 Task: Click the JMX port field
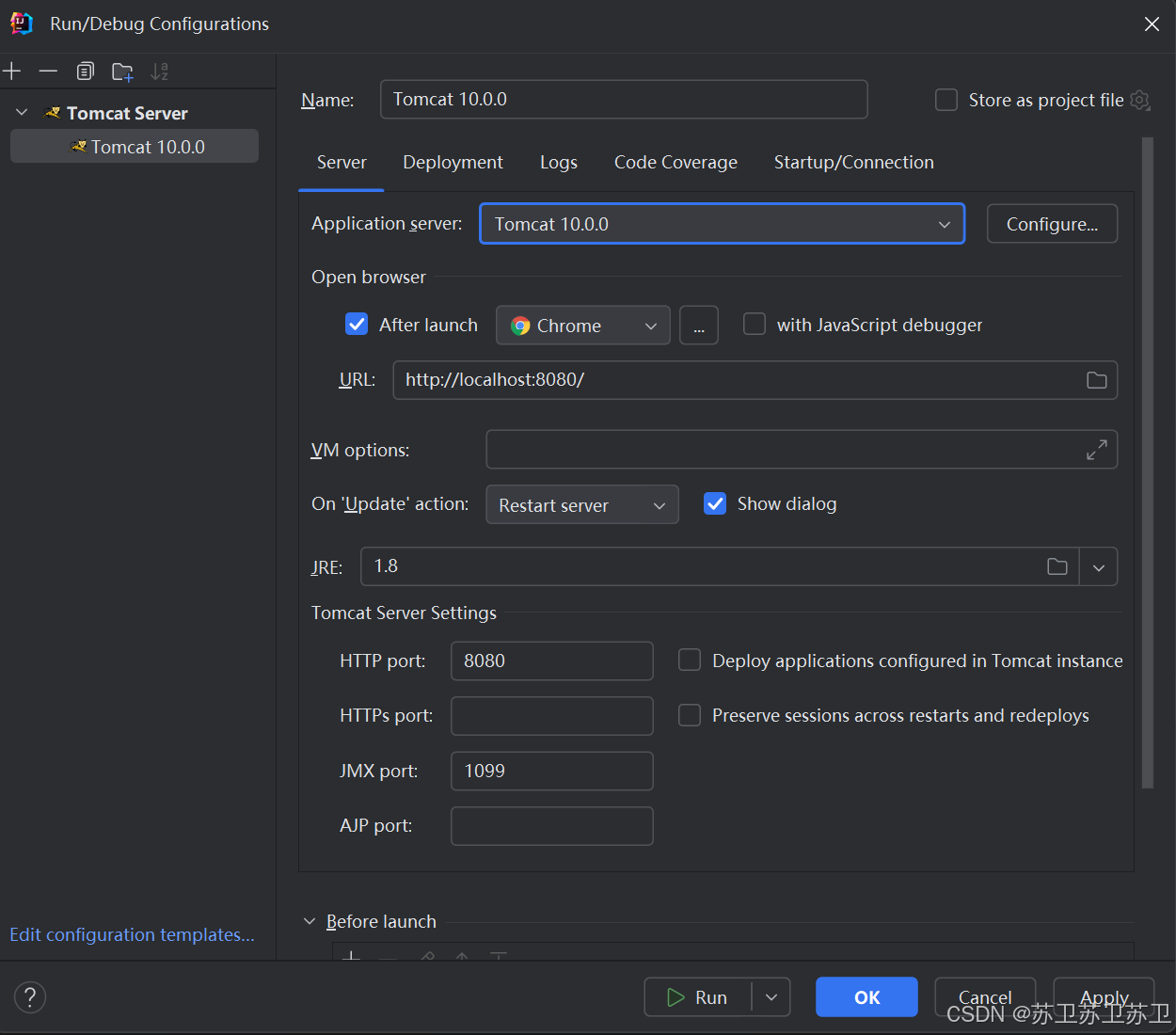552,771
